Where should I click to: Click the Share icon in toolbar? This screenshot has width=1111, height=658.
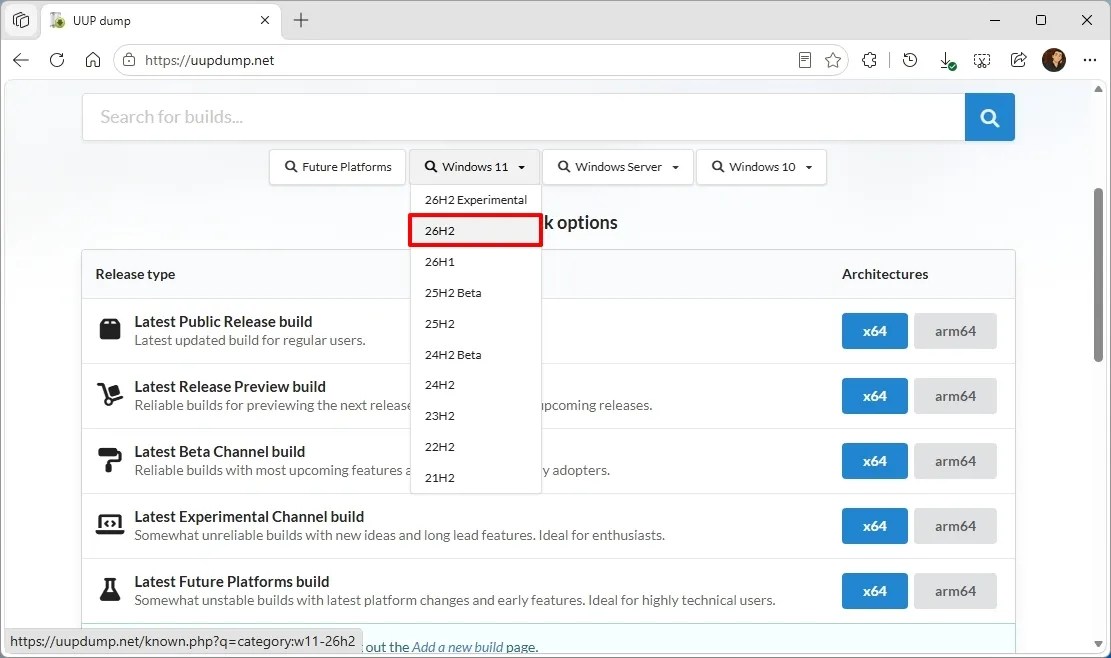coord(1018,60)
